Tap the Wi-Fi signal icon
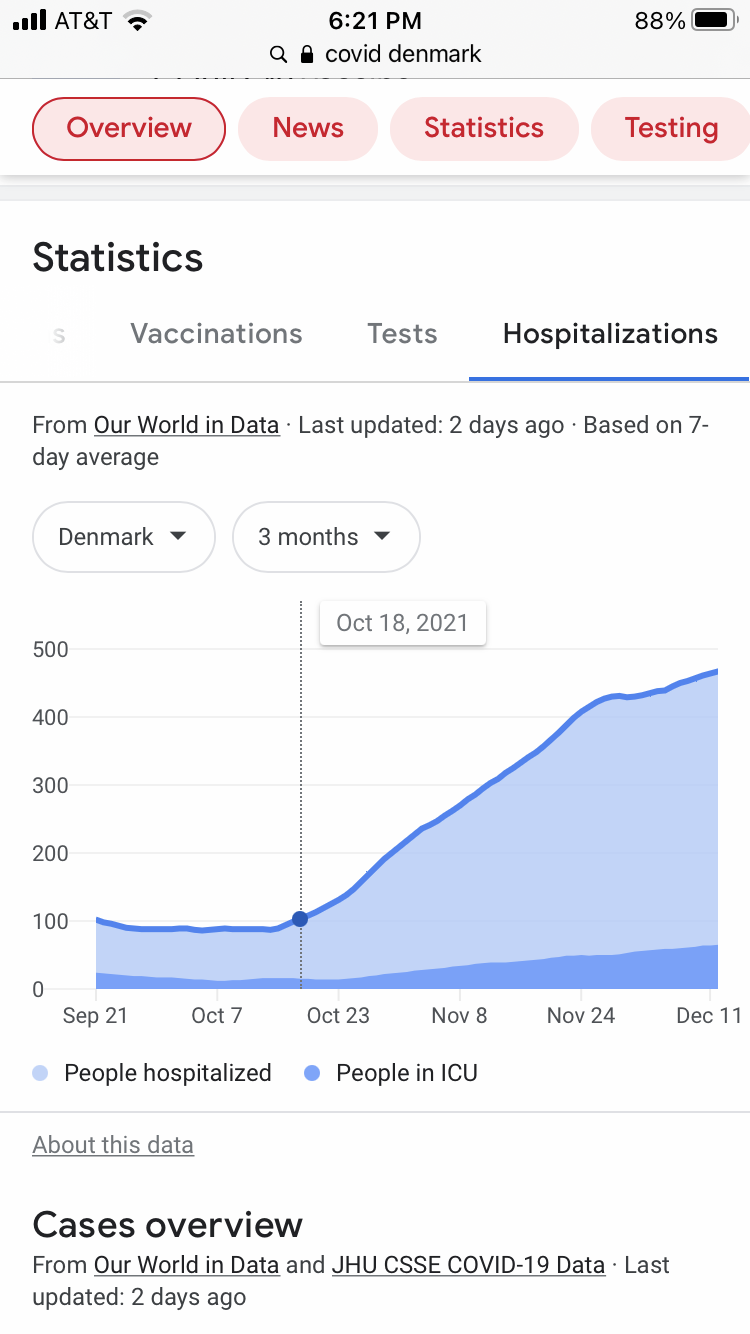 point(137,20)
